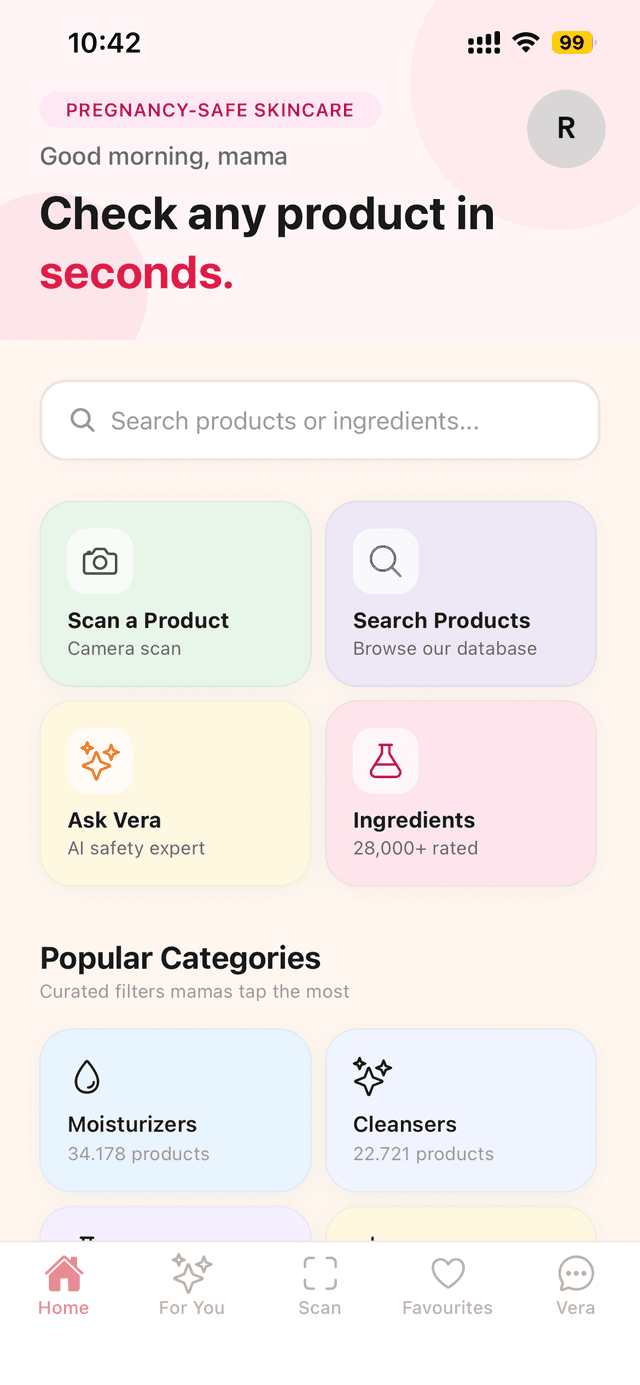Image resolution: width=640 pixels, height=1385 pixels.
Task: Tap the sparkles icon on Cleansers card
Action: point(371,1077)
